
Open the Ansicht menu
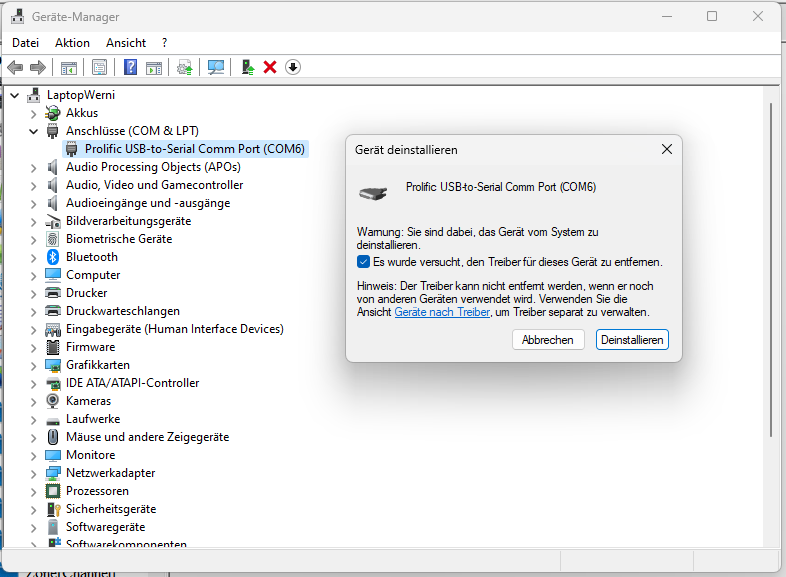point(126,43)
